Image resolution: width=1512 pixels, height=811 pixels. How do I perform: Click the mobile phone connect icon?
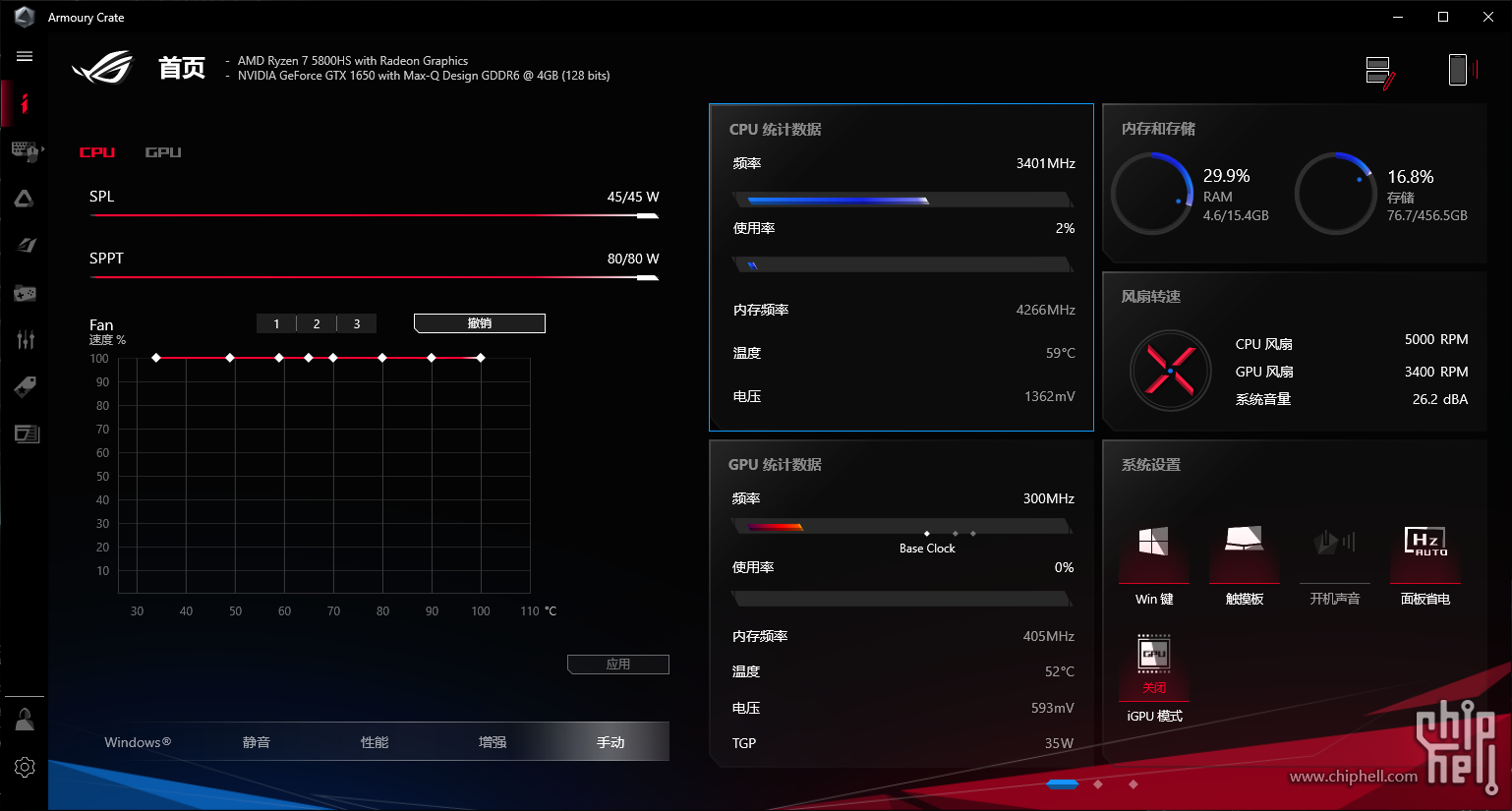tap(1463, 70)
